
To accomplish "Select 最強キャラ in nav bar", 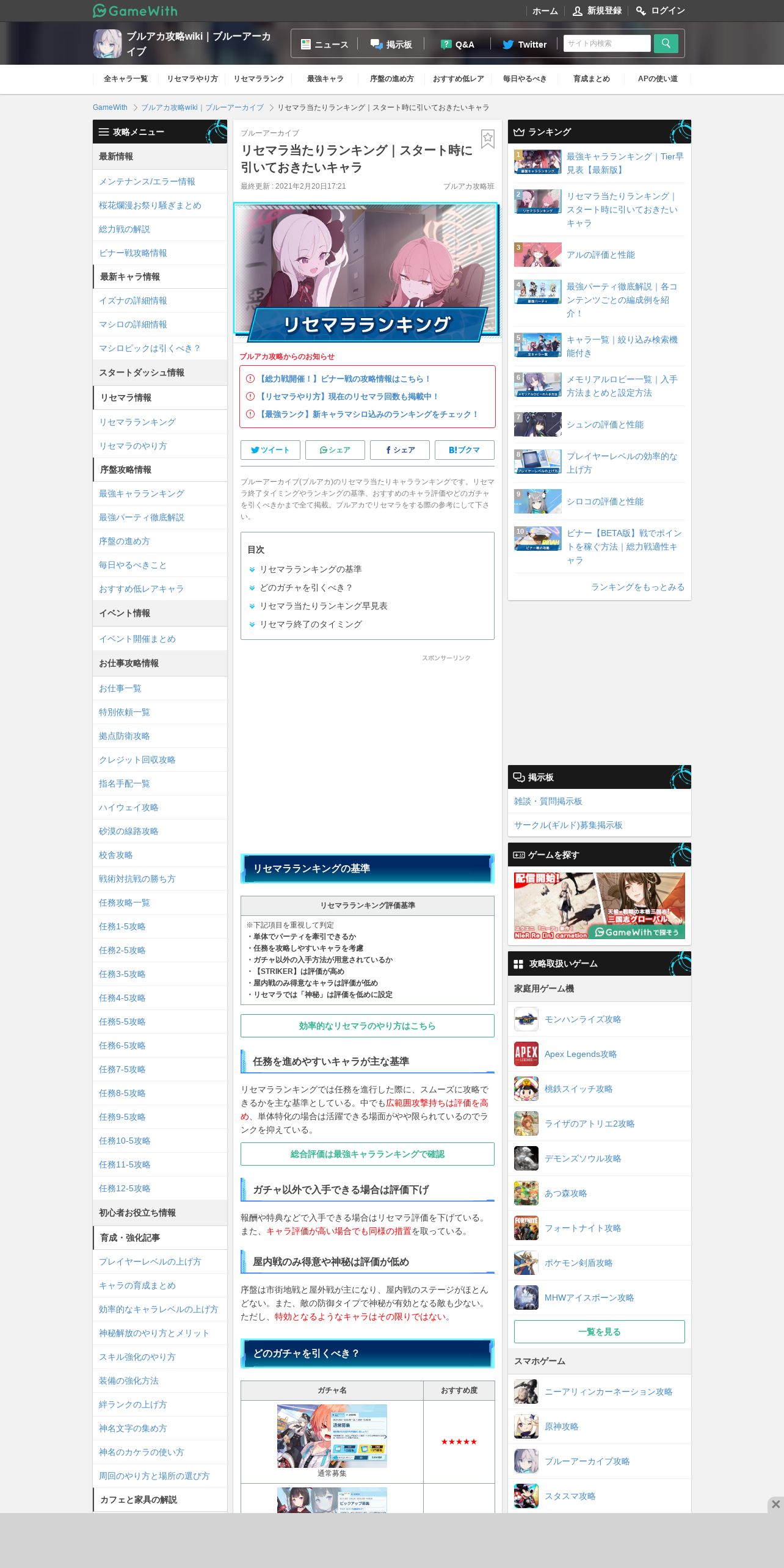I will [x=325, y=79].
